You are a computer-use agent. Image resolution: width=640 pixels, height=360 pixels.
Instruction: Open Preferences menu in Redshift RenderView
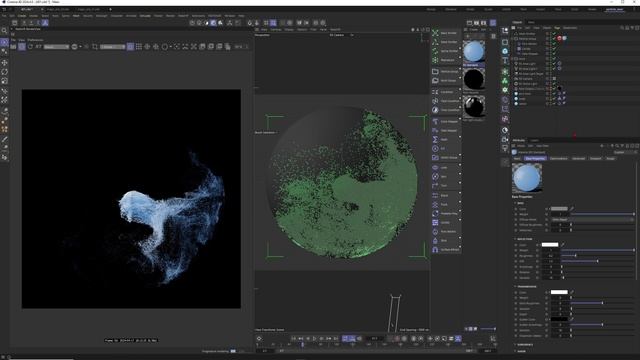point(35,40)
